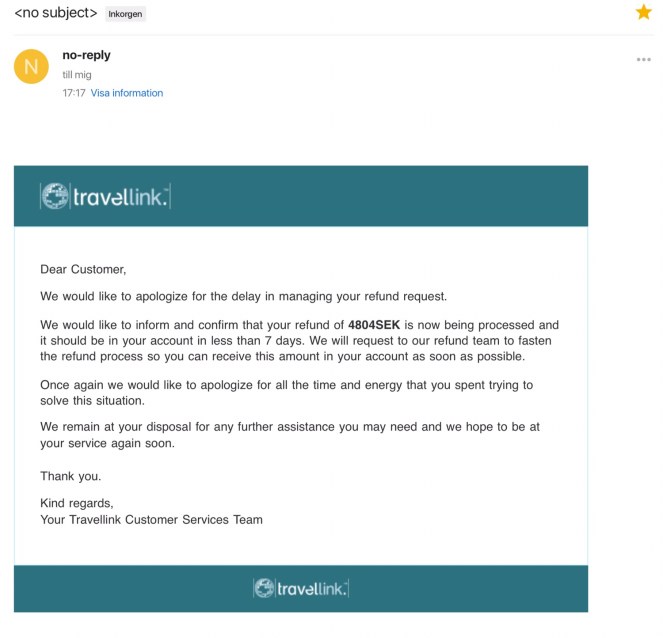Image resolution: width=663 pixels, height=638 pixels.
Task: Click the 'Dear Customer,' greeting line
Action: click(83, 269)
